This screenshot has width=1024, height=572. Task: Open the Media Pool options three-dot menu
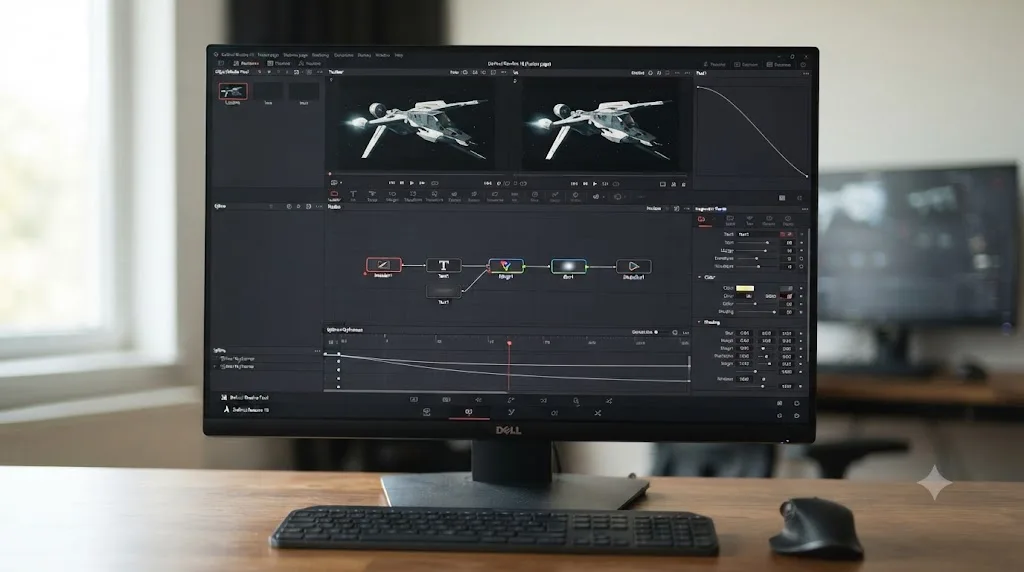[319, 72]
